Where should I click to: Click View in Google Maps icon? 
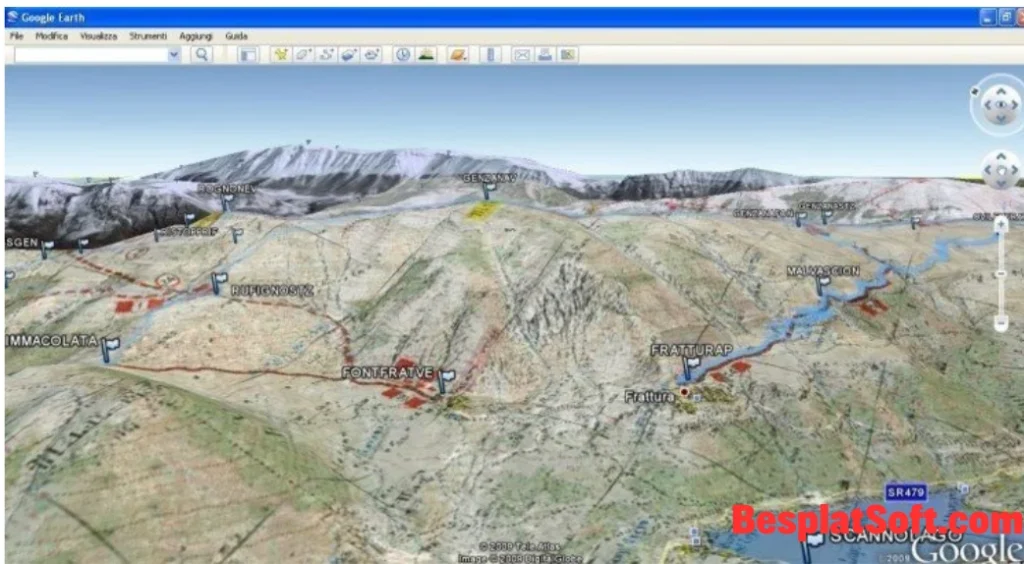(x=568, y=55)
